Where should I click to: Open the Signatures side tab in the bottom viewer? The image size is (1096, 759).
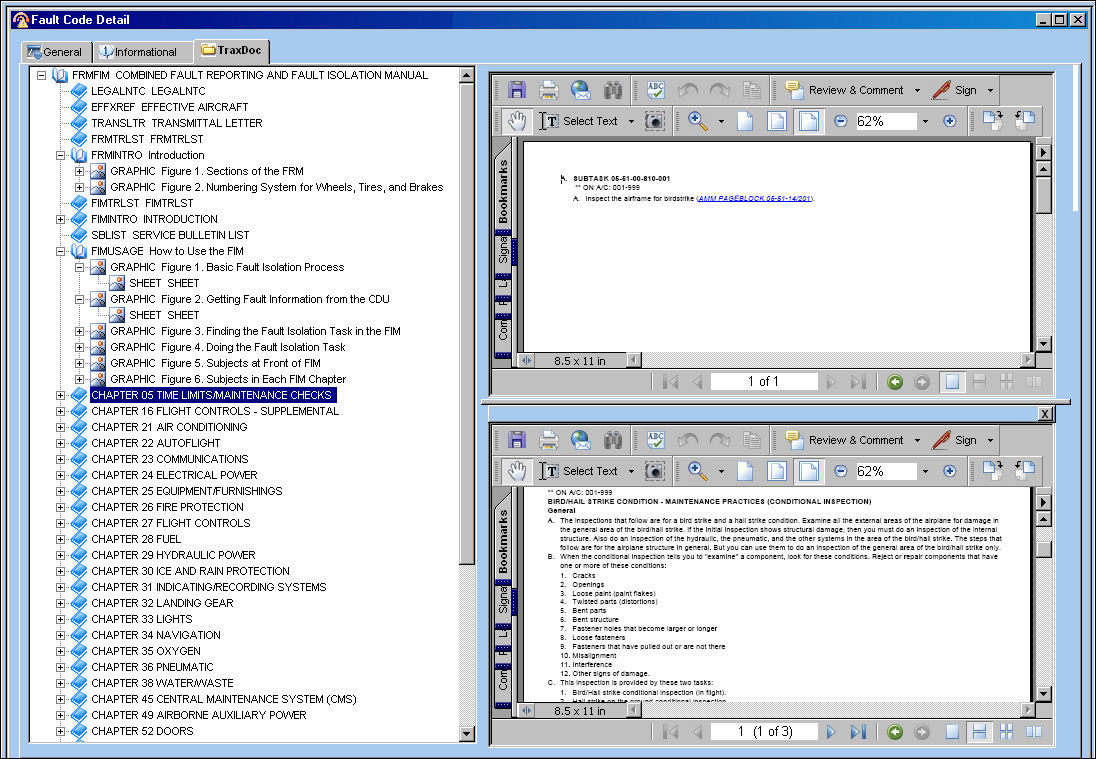[x=503, y=601]
